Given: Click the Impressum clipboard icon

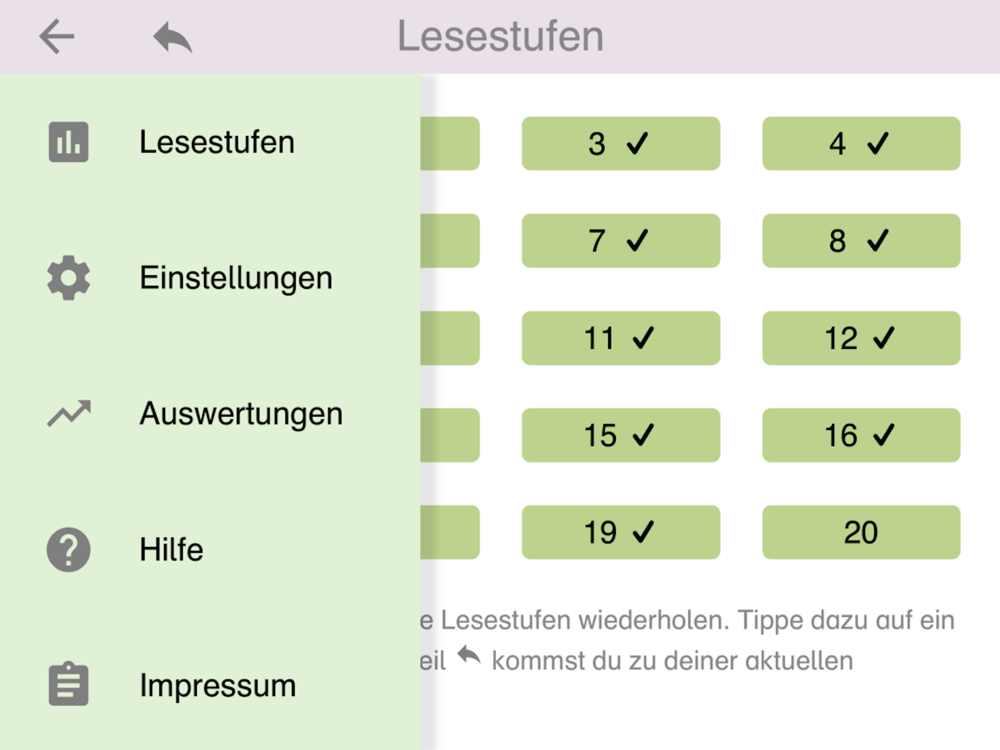Looking at the screenshot, I should (x=68, y=684).
